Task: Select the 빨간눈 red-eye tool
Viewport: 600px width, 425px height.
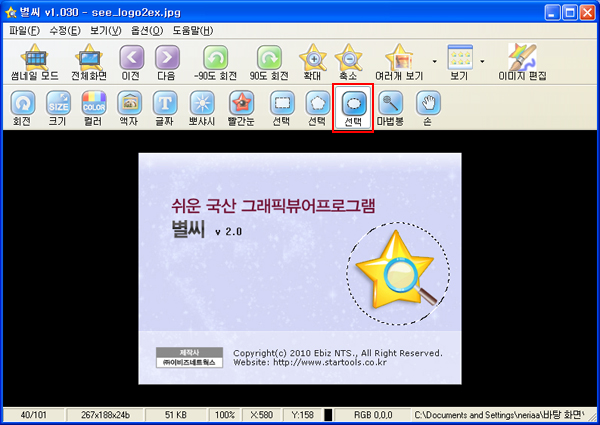Action: coord(241,108)
